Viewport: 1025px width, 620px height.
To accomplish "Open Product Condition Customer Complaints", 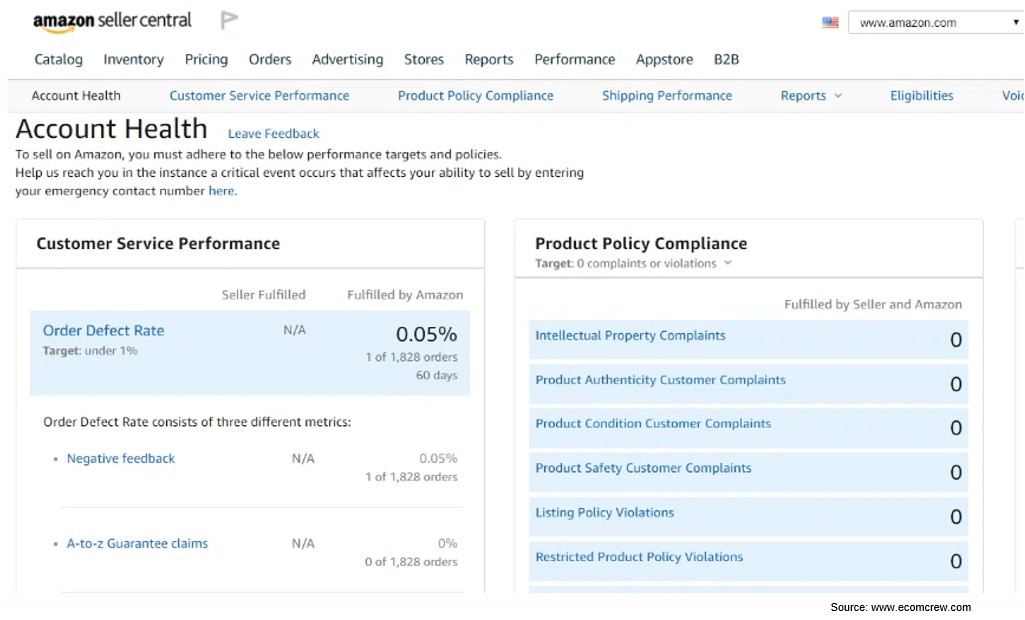I will click(653, 424).
